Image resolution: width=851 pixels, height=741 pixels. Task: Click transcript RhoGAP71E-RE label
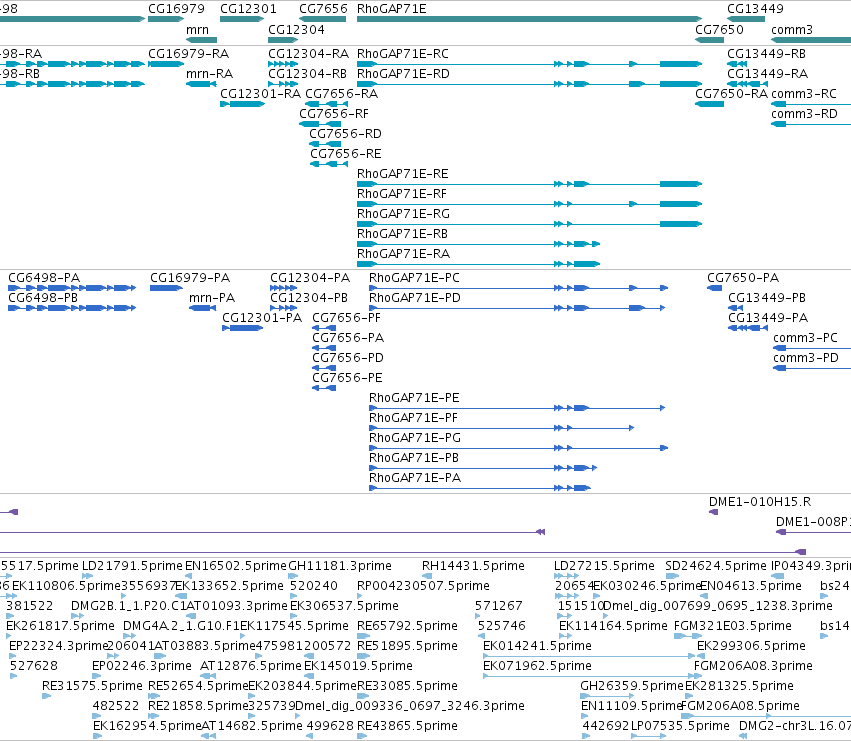(403, 174)
